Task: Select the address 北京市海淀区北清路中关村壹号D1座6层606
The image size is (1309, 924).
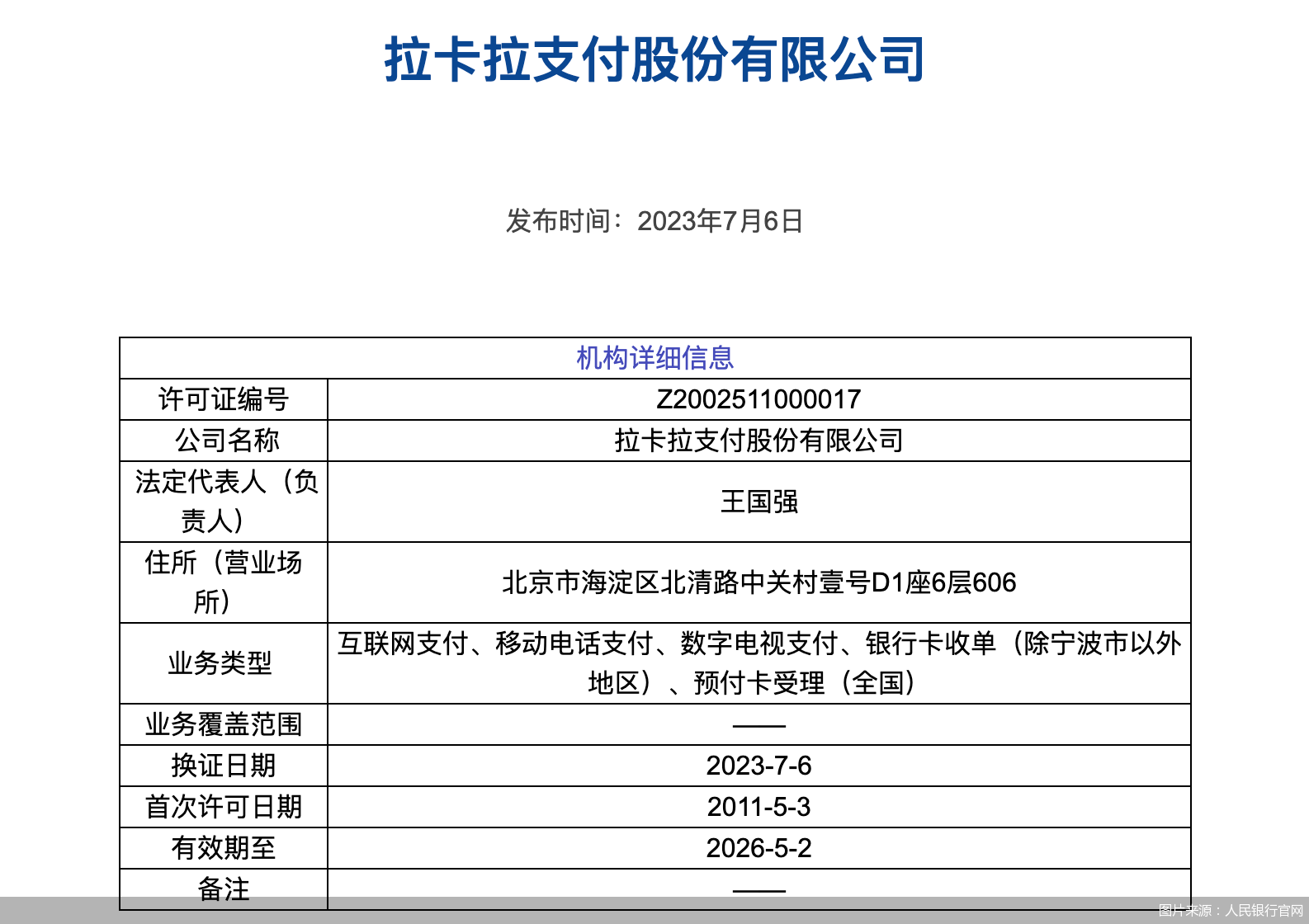Action: click(758, 582)
